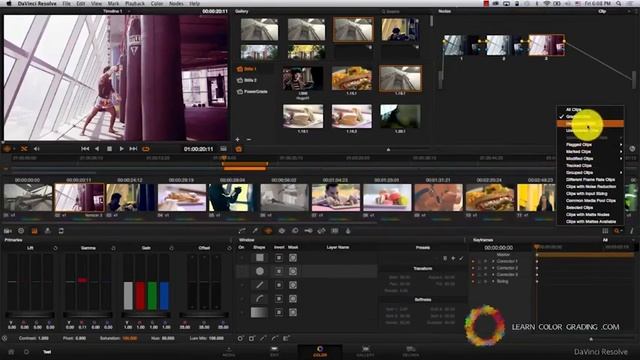The image size is (640, 360).
Task: Reset the Lift controls
Action: coord(55,248)
